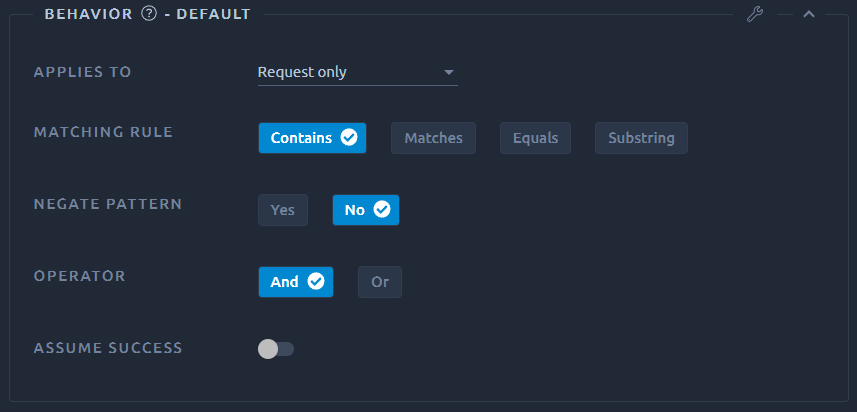Image resolution: width=857 pixels, height=412 pixels.
Task: Collapse the Behavior section with chevron
Action: point(809,14)
